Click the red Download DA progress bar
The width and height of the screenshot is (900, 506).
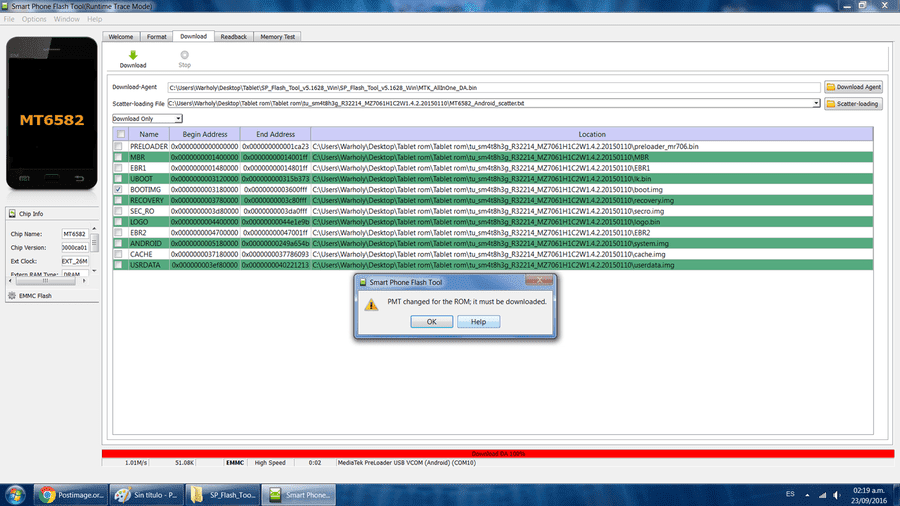click(498, 454)
